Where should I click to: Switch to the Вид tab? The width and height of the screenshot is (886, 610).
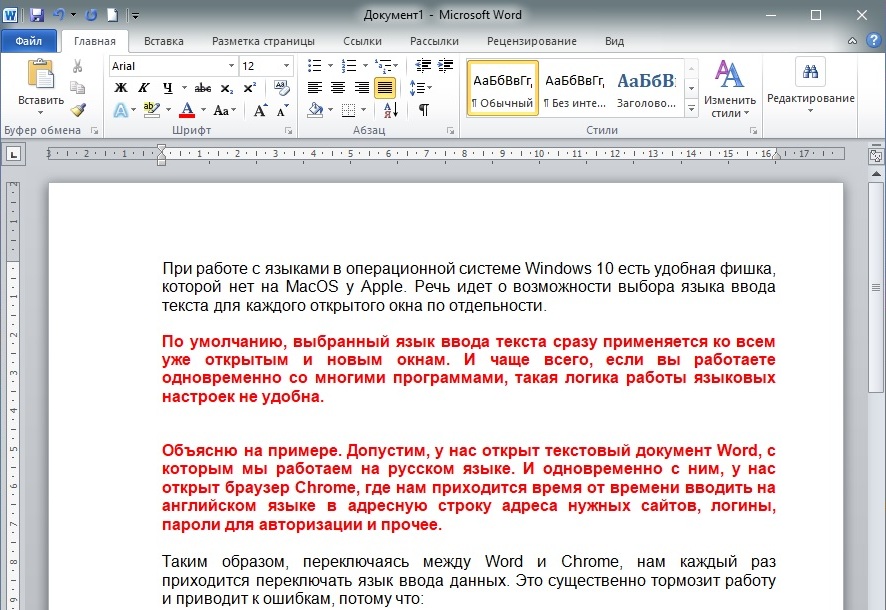[614, 41]
